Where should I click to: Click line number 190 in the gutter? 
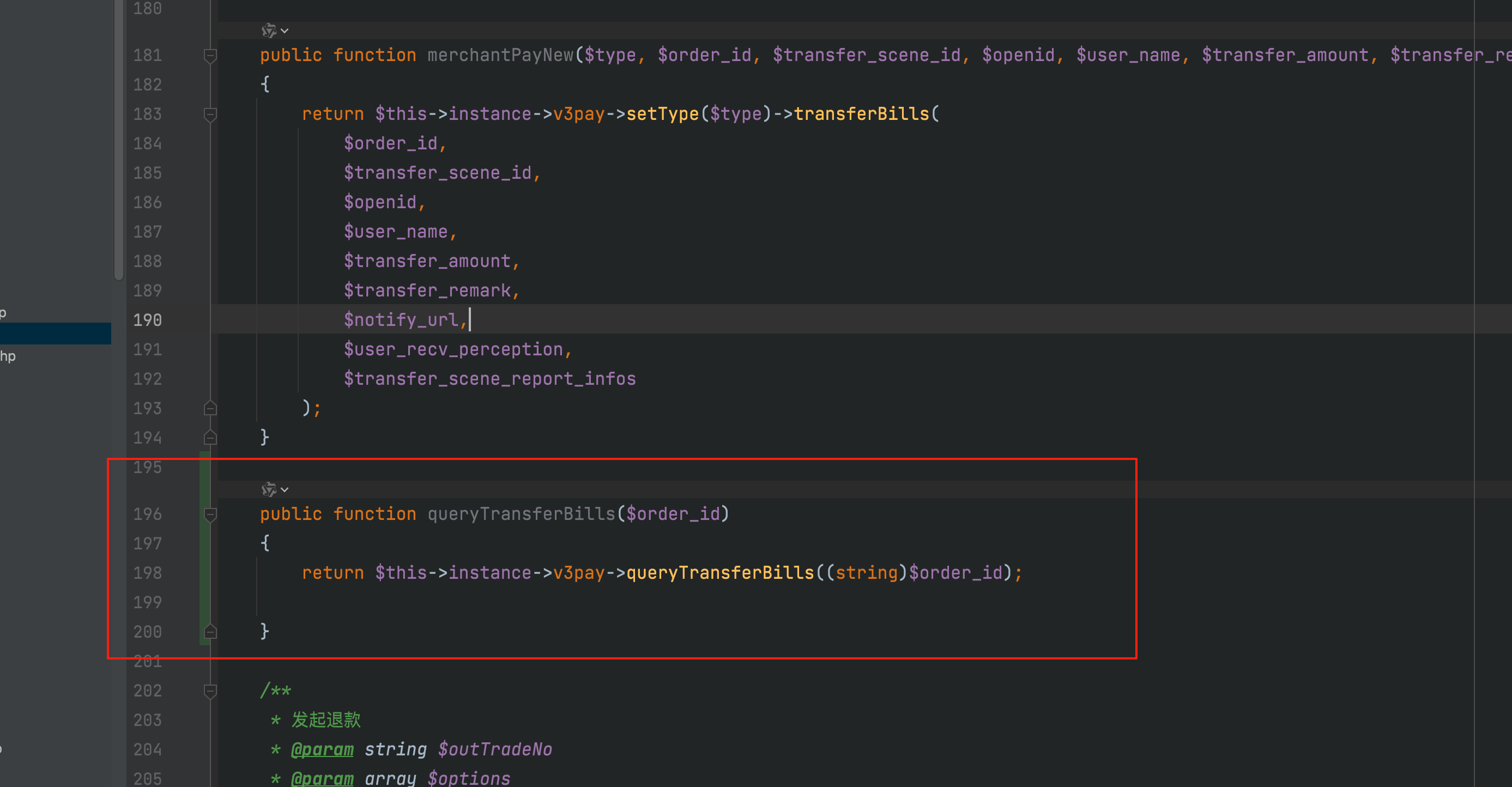click(147, 320)
